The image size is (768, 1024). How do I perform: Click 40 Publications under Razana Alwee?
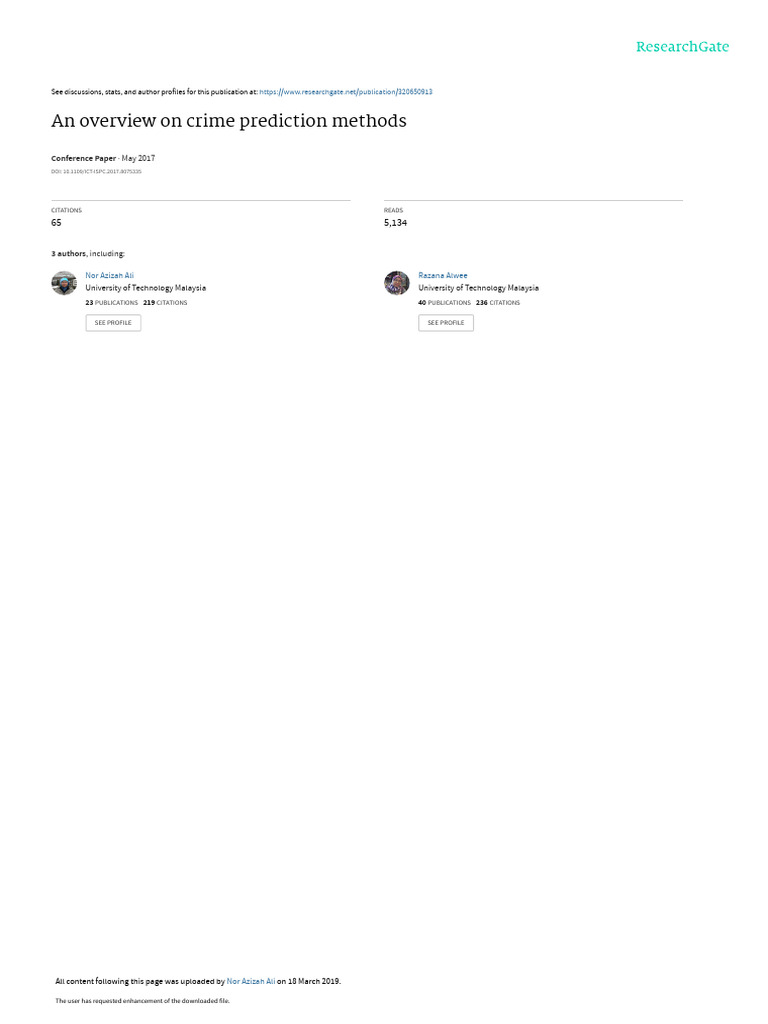[444, 303]
